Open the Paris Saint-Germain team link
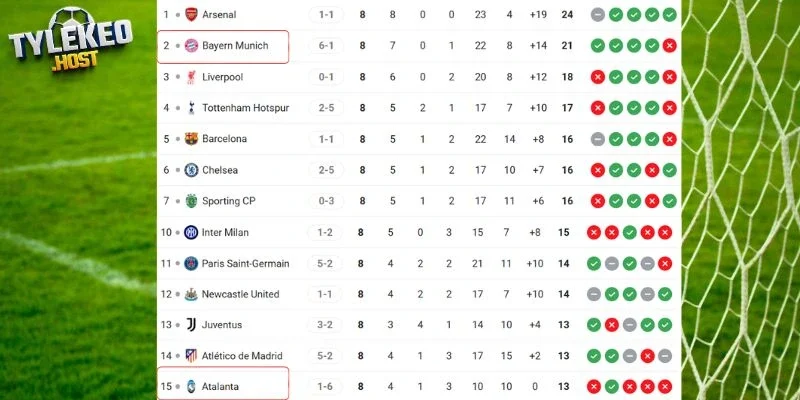 click(x=245, y=263)
